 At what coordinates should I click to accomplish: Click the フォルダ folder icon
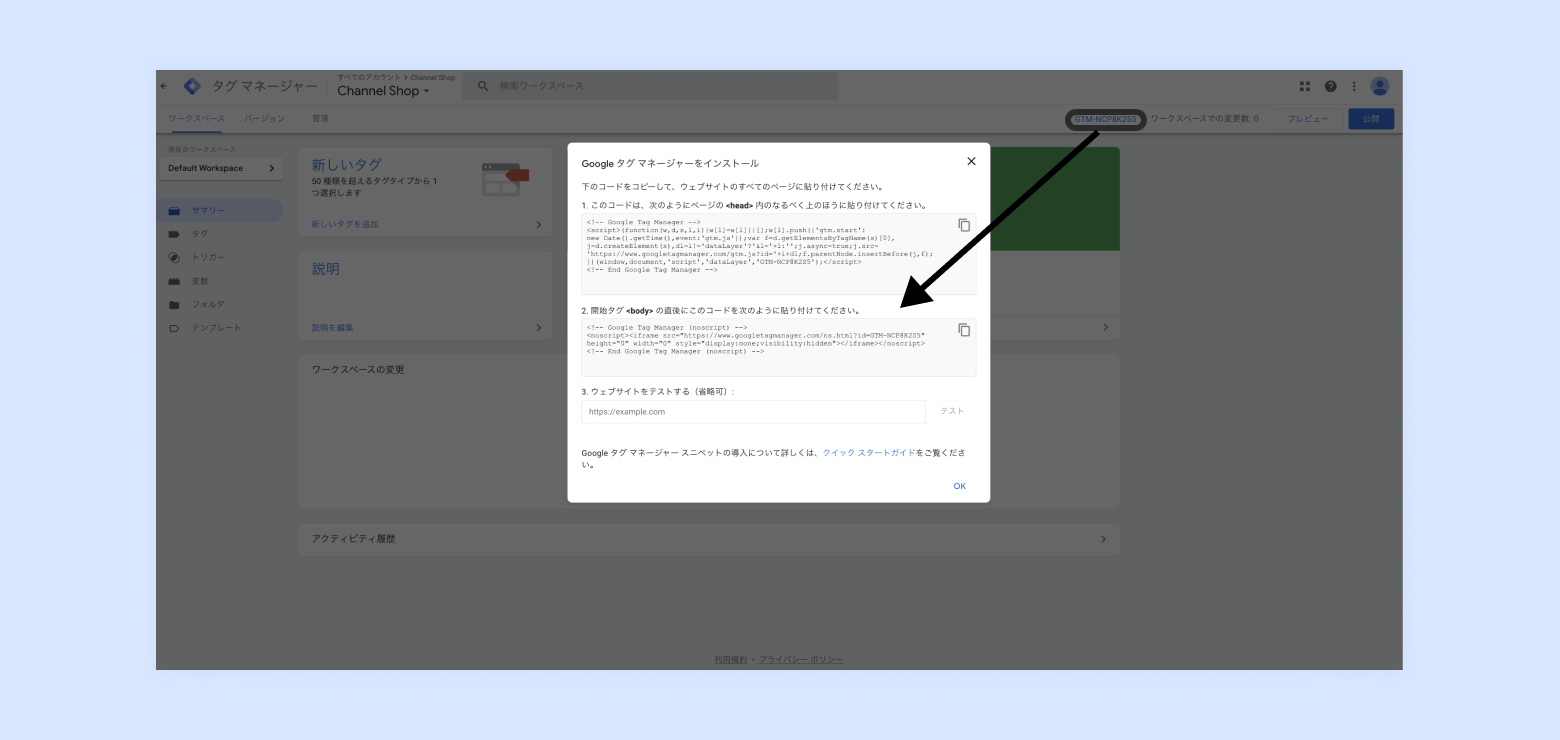(x=174, y=304)
